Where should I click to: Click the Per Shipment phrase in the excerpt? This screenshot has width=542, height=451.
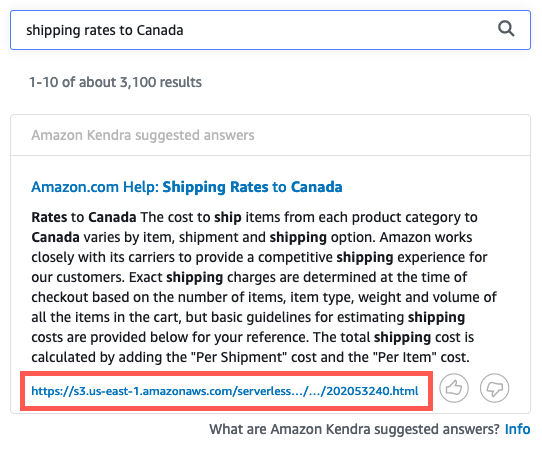click(241, 357)
